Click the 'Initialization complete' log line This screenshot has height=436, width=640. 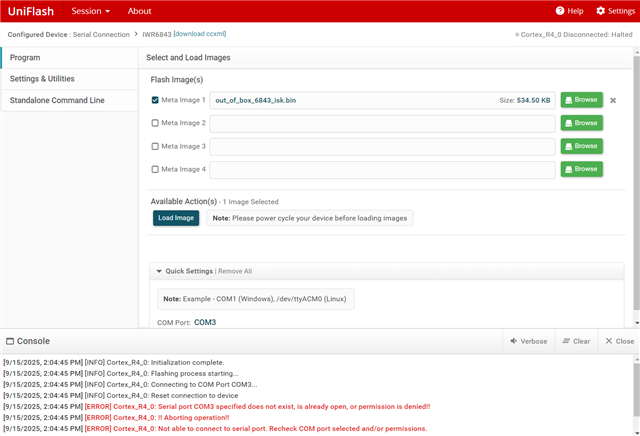(x=114, y=363)
